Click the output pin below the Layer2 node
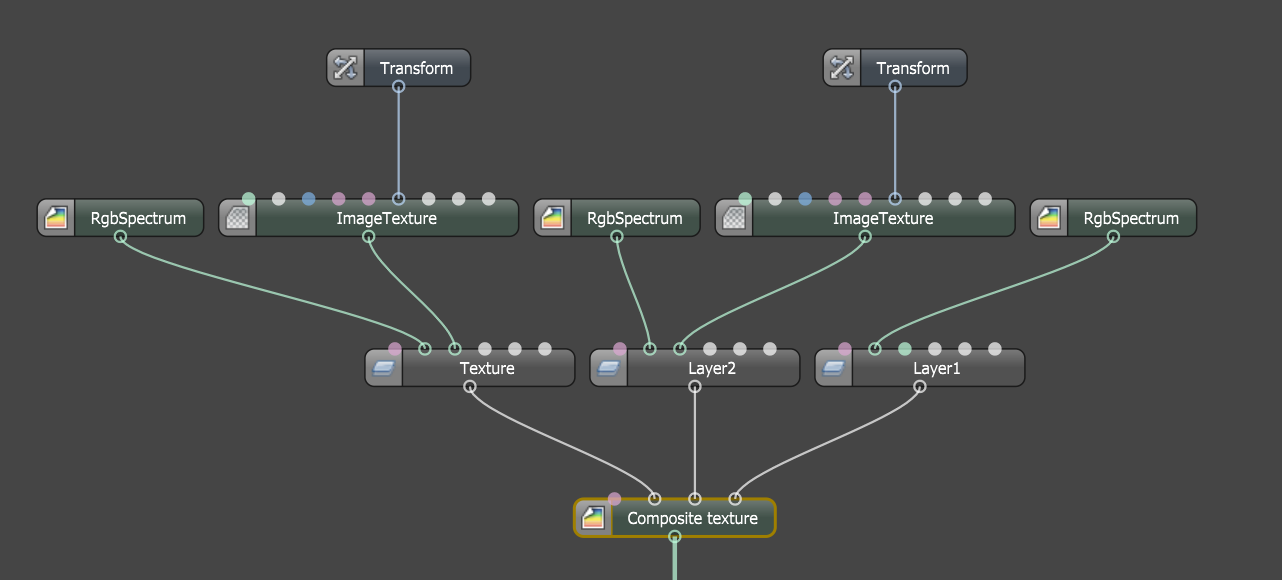Viewport: 1282px width, 580px height. pos(695,387)
